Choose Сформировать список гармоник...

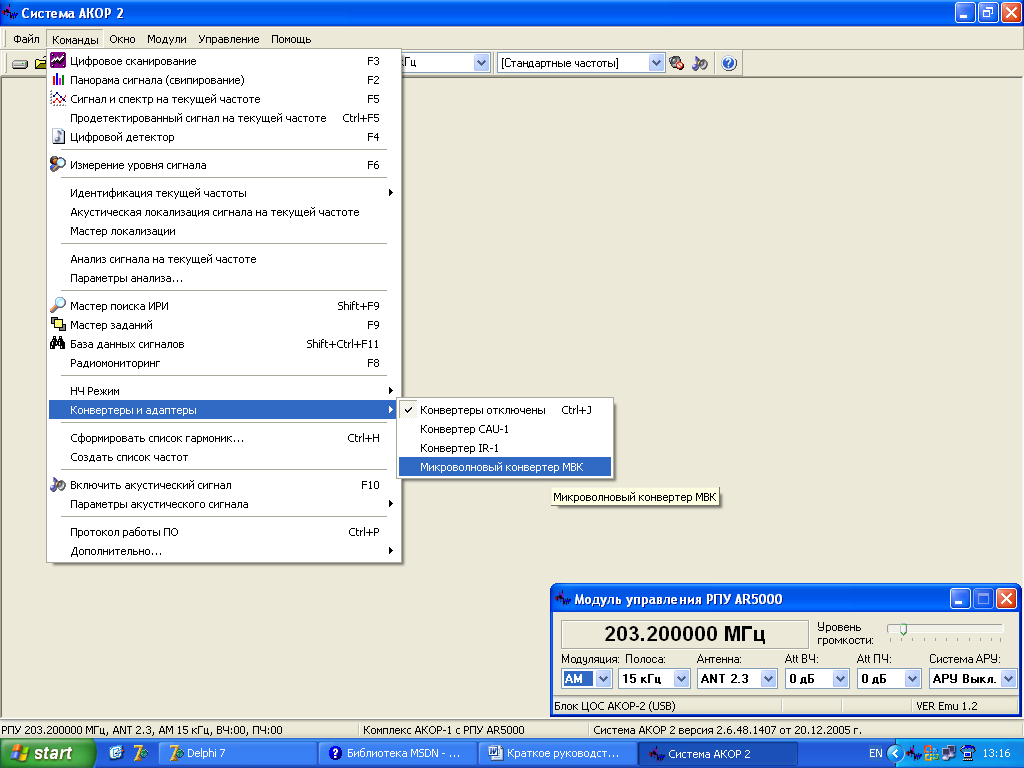pos(224,438)
